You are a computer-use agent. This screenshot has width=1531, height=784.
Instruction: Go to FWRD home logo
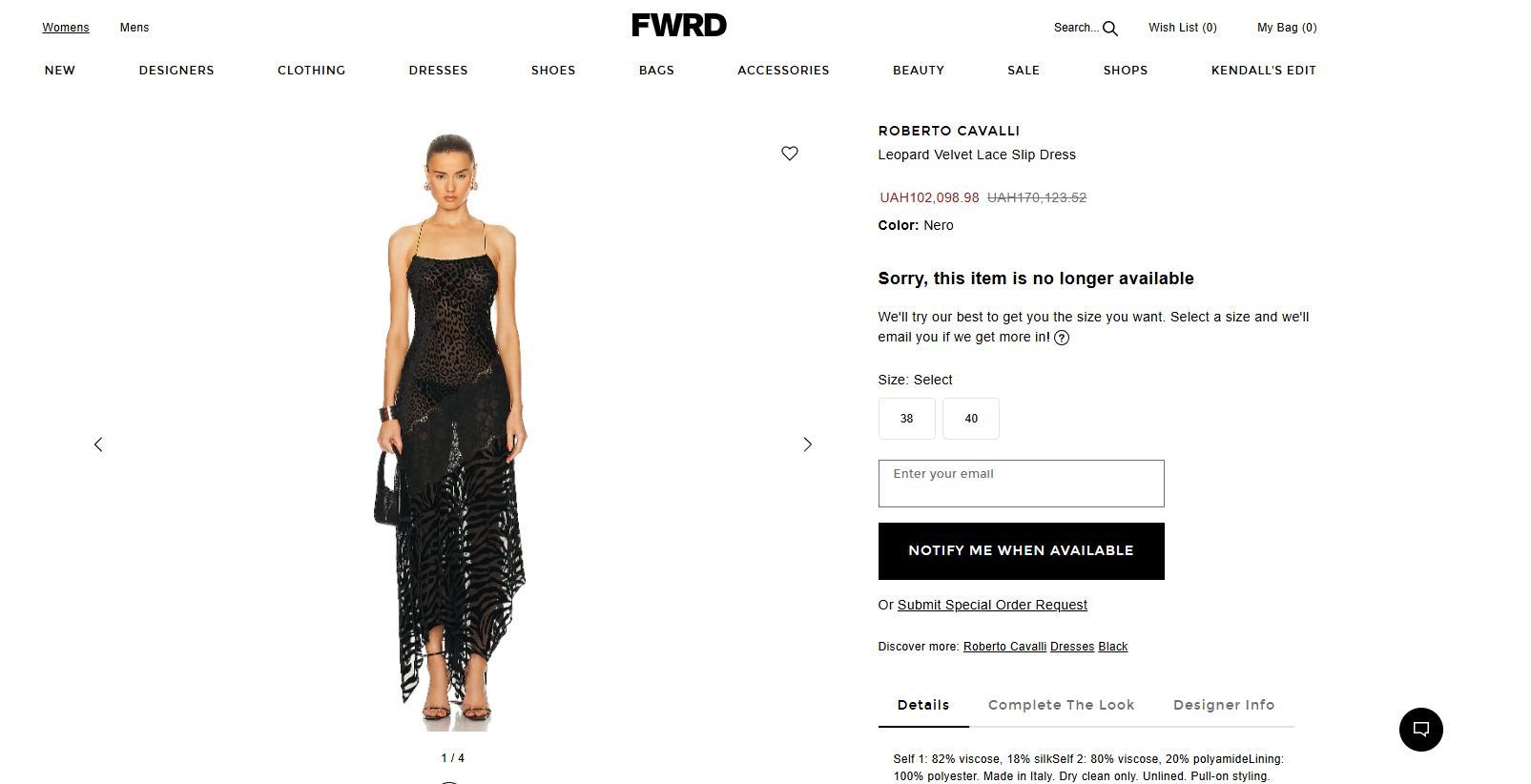pyautogui.click(x=679, y=26)
